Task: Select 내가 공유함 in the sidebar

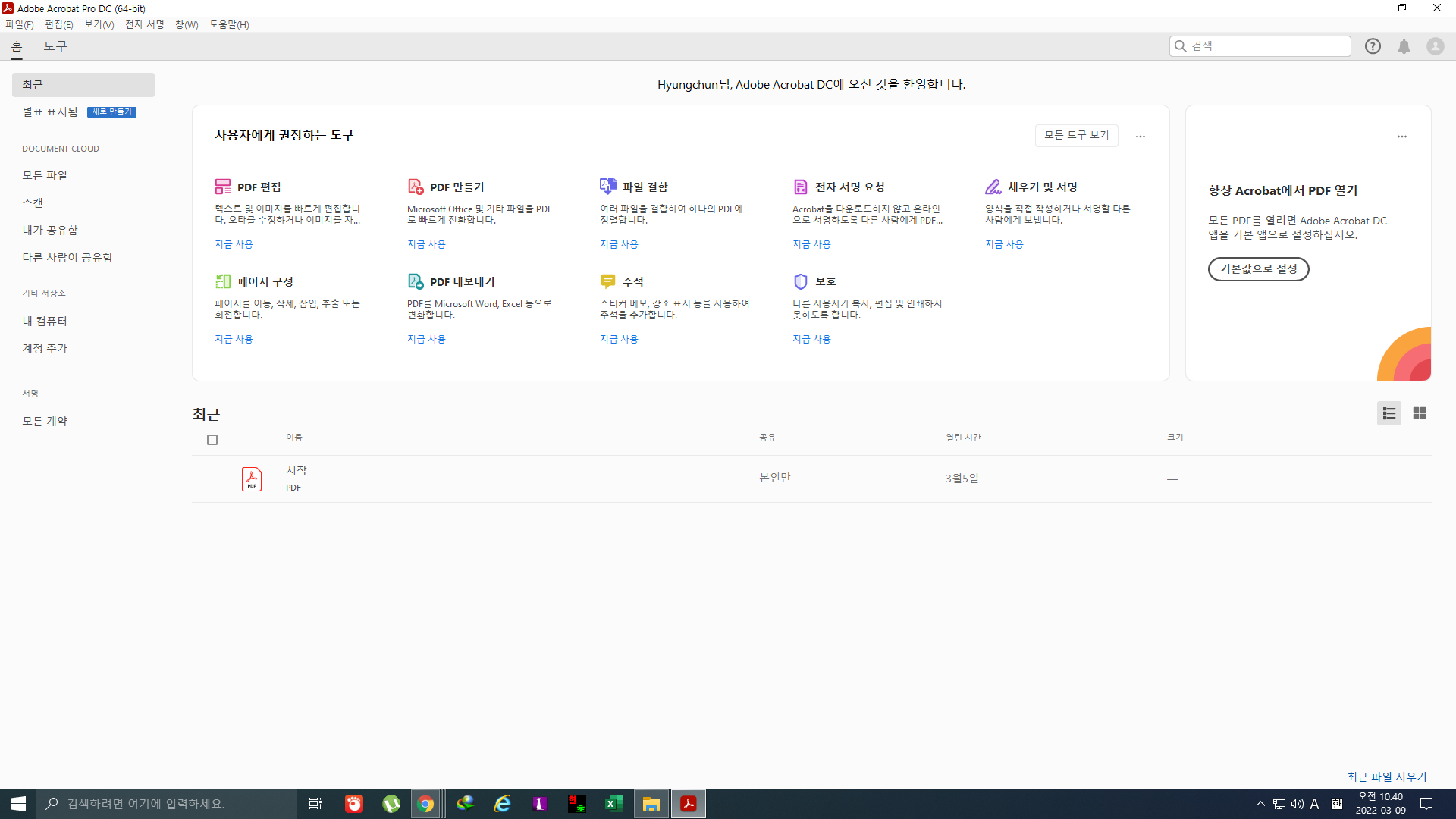Action: [50, 230]
